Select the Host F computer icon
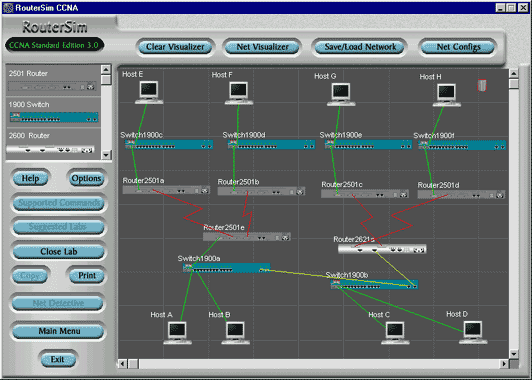The image size is (532, 380). [x=239, y=94]
